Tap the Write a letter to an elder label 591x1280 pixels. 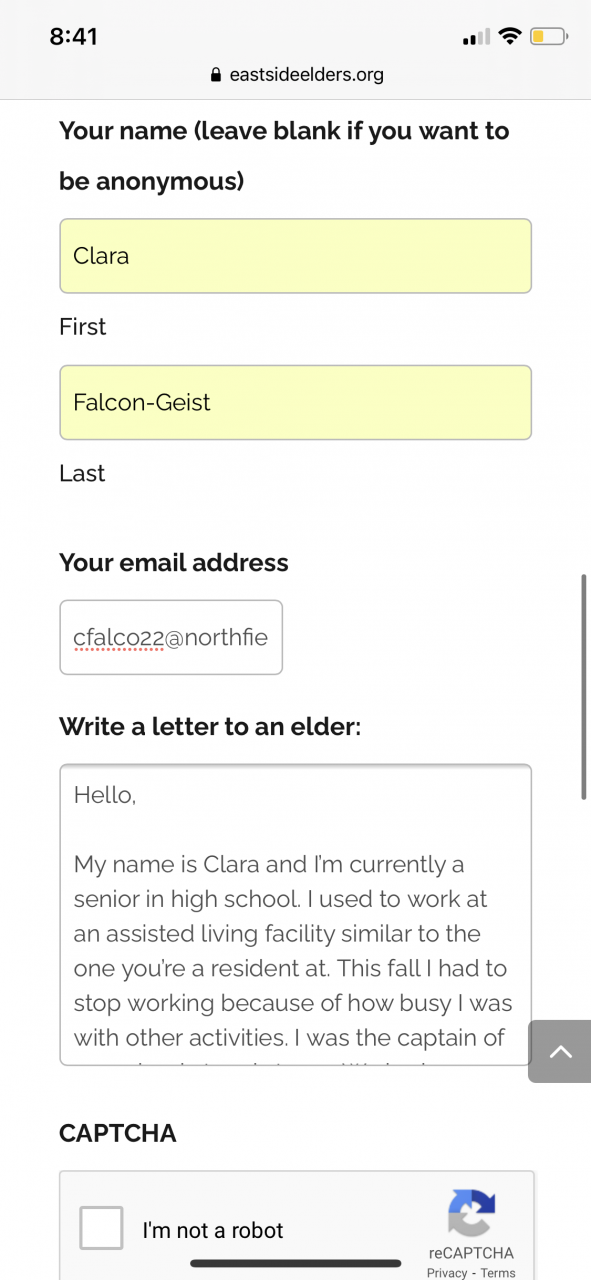(x=210, y=726)
